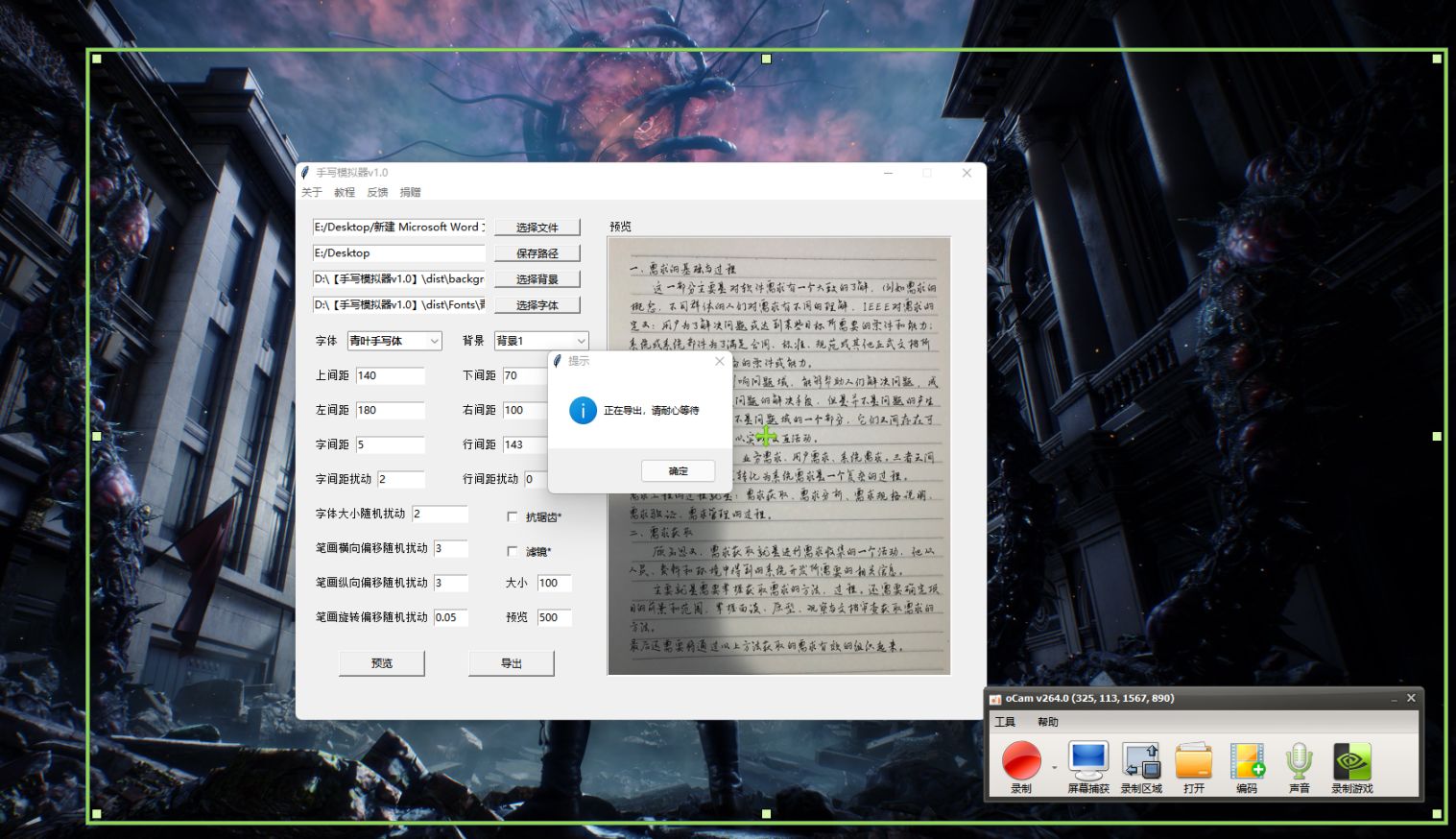Click the 字体大小随机扰动 field
This screenshot has width=1456, height=839.
[x=440, y=514]
